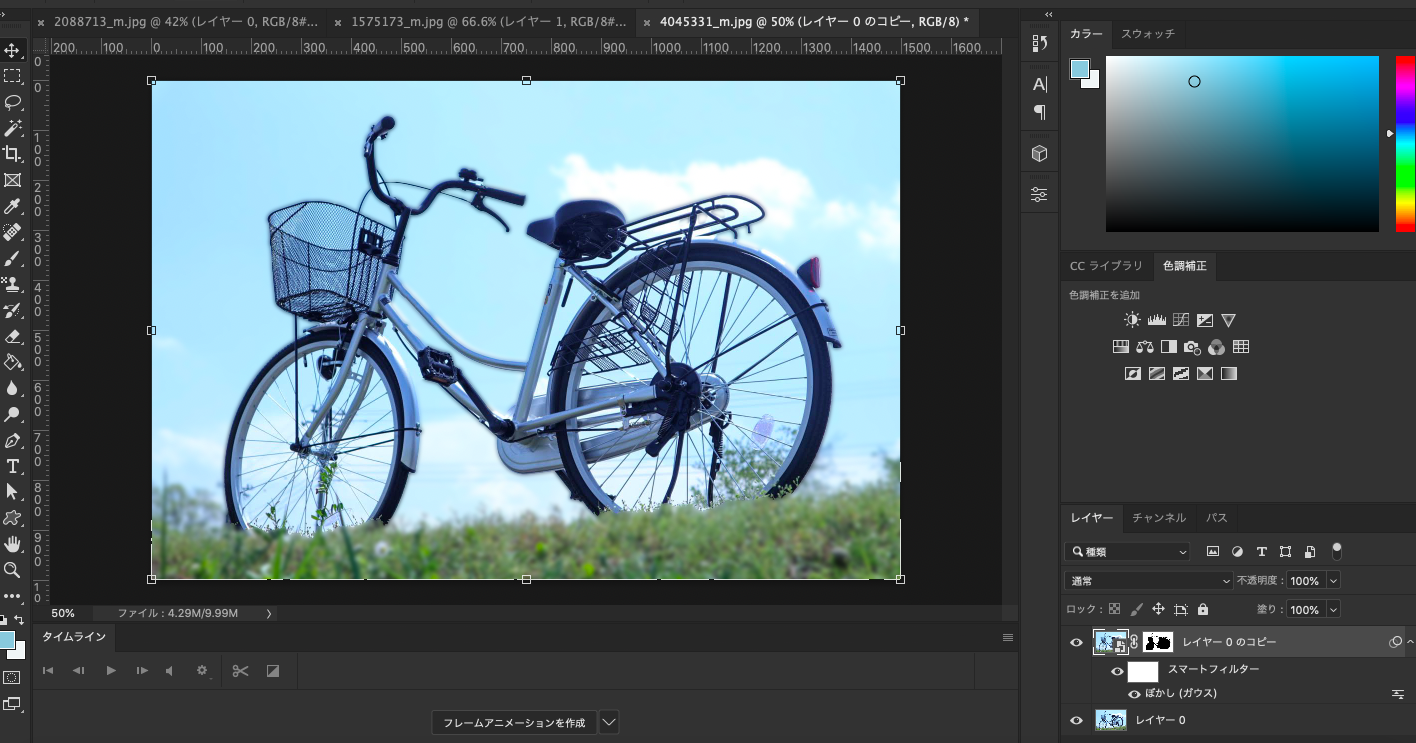Hide the レイヤー 0 のコピー layer
The image size is (1416, 743).
click(x=1077, y=642)
